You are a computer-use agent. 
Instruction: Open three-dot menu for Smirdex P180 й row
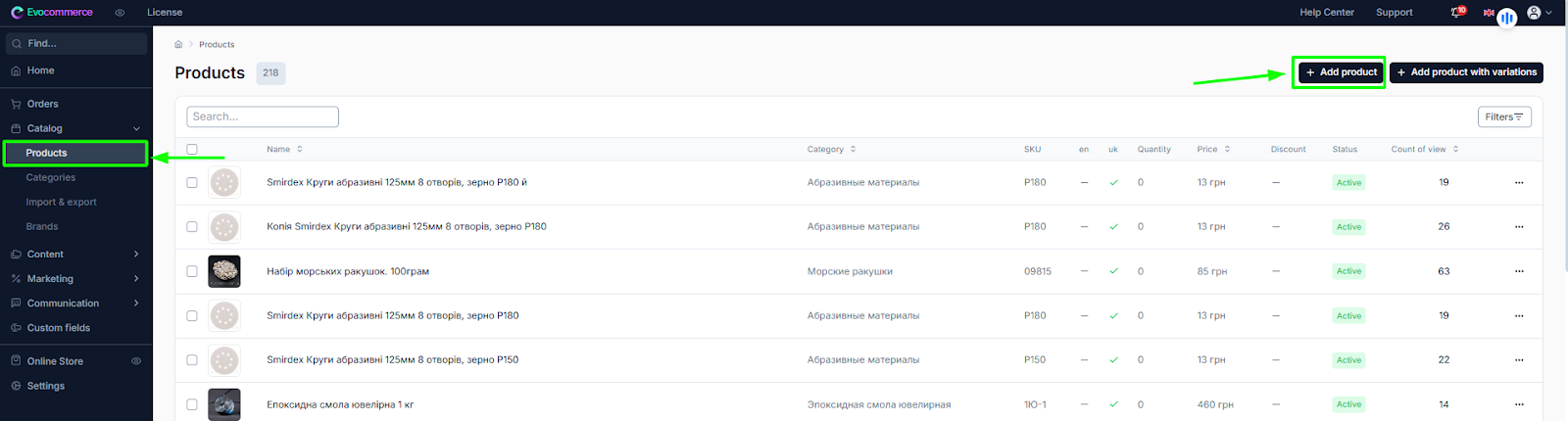[1519, 182]
